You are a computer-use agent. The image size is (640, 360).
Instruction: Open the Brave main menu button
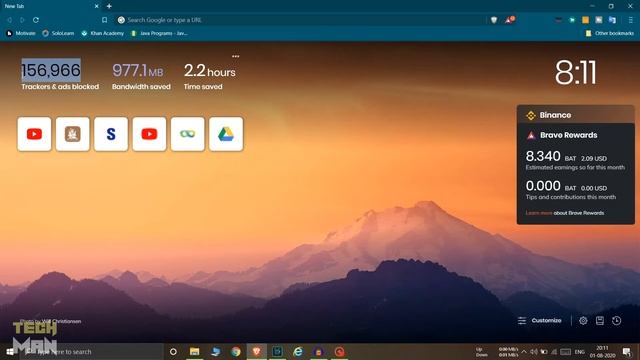pyautogui.click(x=631, y=20)
